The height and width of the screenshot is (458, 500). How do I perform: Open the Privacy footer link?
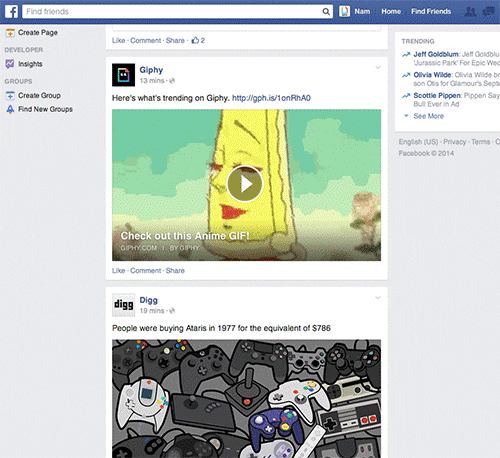coord(455,142)
